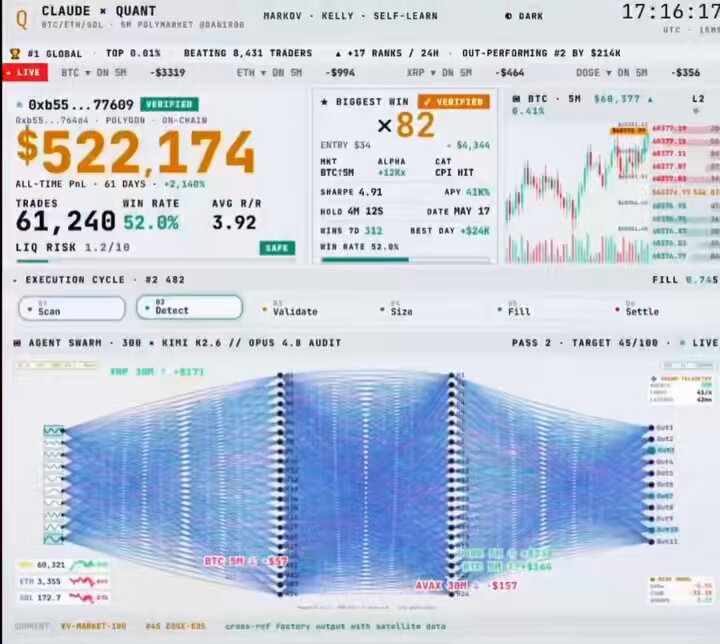Click the star icon next to BIGGEST WIN
This screenshot has height=644, width=720.
click(x=324, y=102)
